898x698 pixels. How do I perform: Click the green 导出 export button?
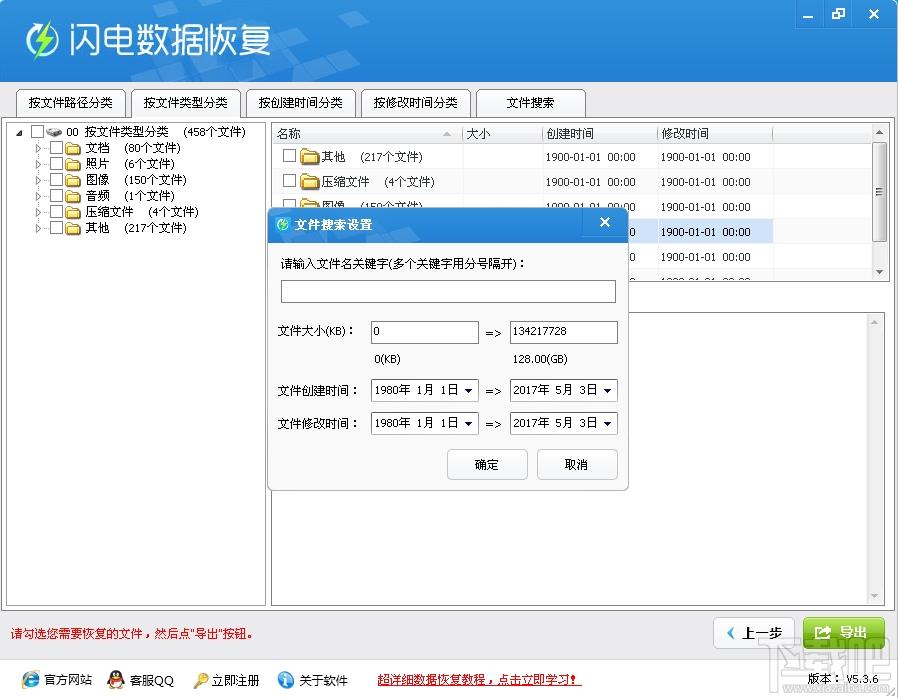[x=843, y=633]
